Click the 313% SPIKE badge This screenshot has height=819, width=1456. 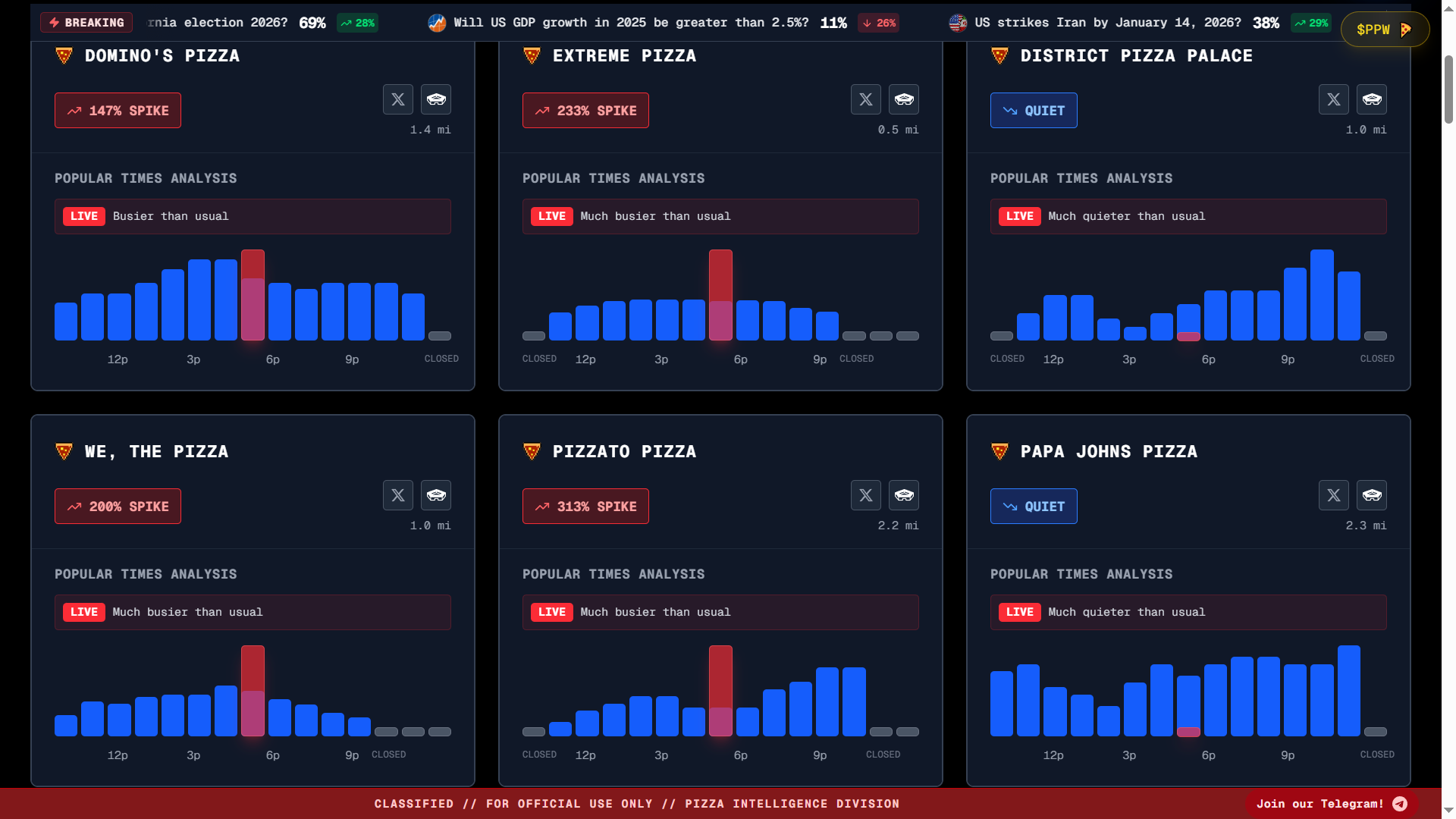[x=585, y=507]
